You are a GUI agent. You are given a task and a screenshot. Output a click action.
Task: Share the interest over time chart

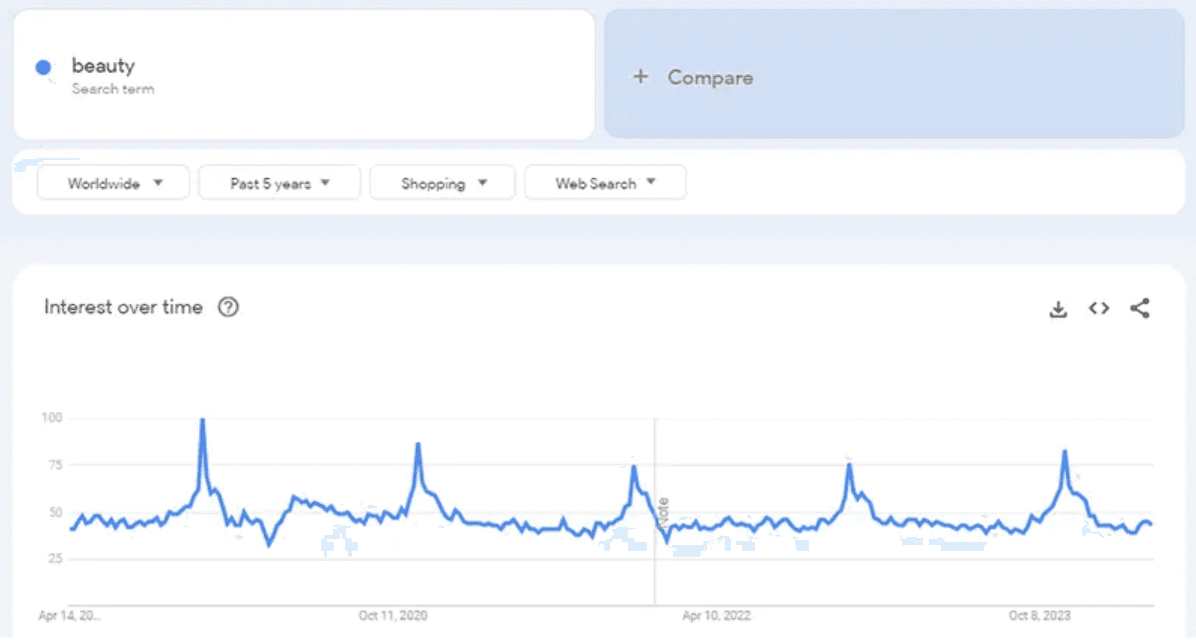point(1140,308)
